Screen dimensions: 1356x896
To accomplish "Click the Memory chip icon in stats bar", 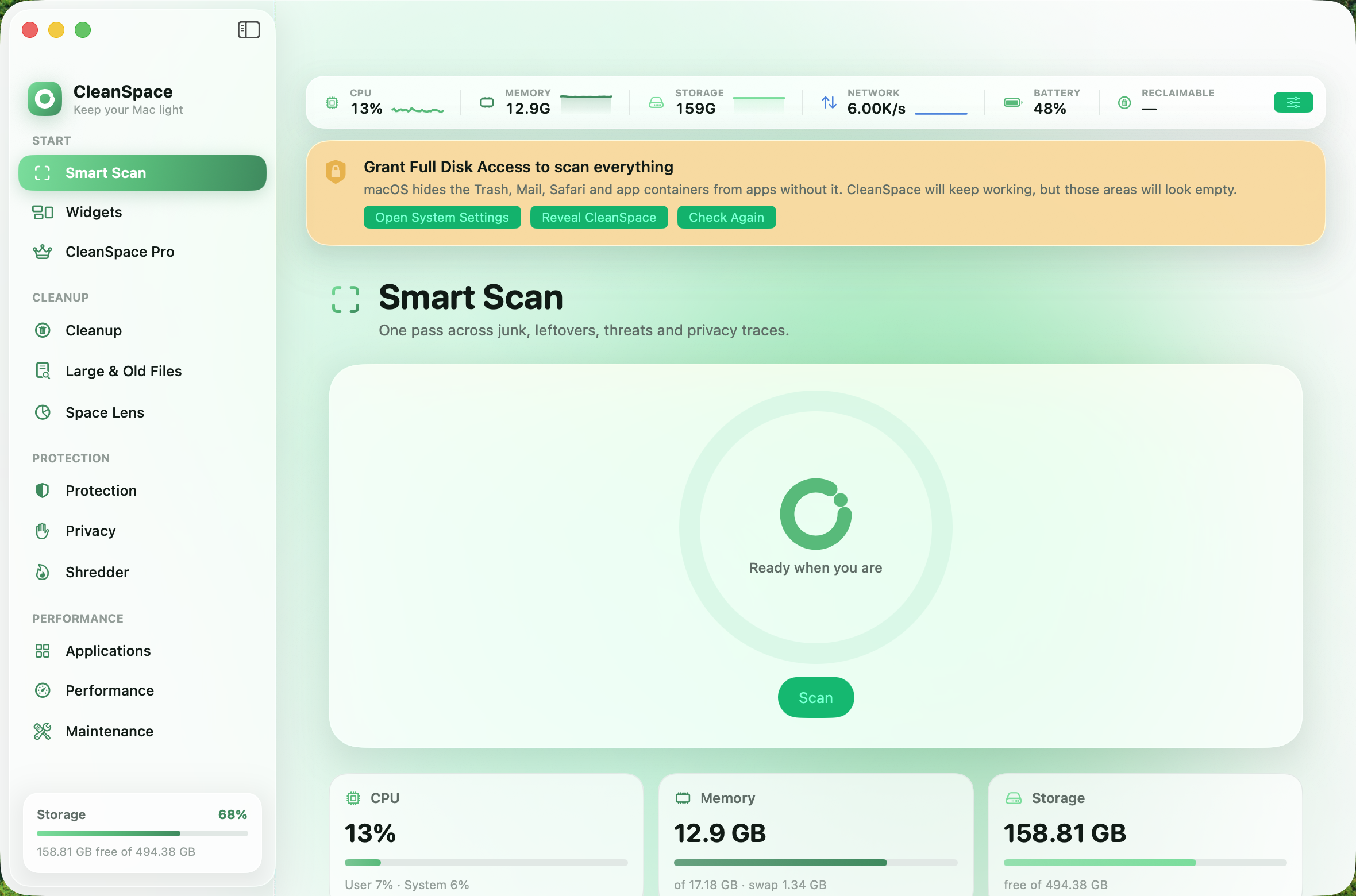I will pos(487,103).
